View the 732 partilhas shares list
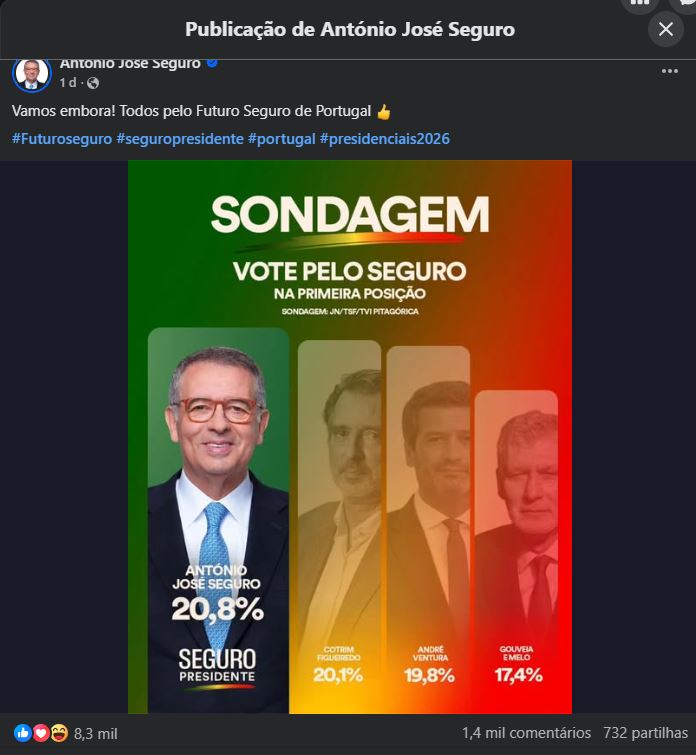 [x=646, y=733]
